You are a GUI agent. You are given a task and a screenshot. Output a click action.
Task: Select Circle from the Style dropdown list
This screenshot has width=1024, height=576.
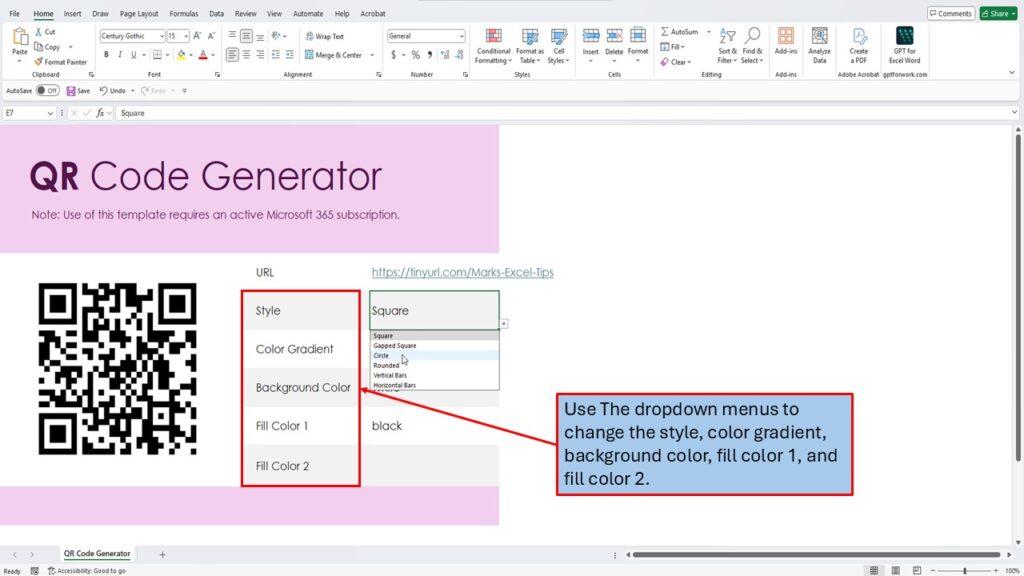click(382, 355)
